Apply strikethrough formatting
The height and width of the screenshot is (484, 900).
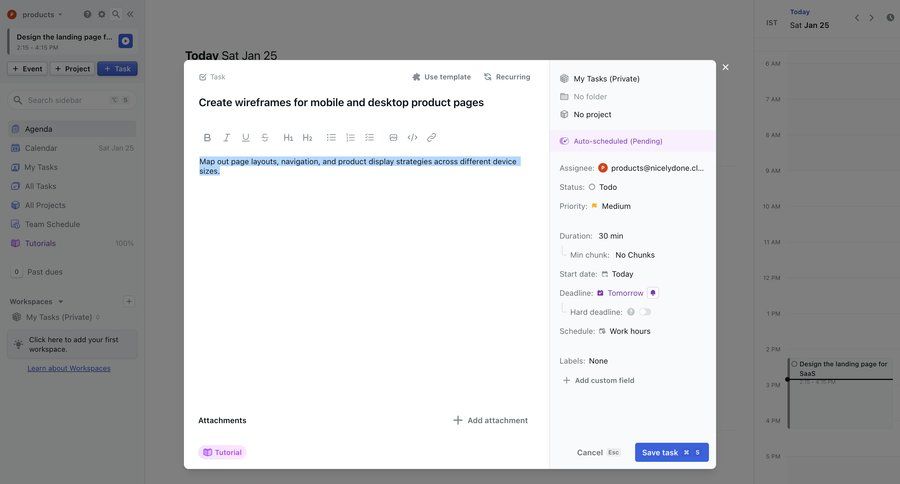click(265, 137)
